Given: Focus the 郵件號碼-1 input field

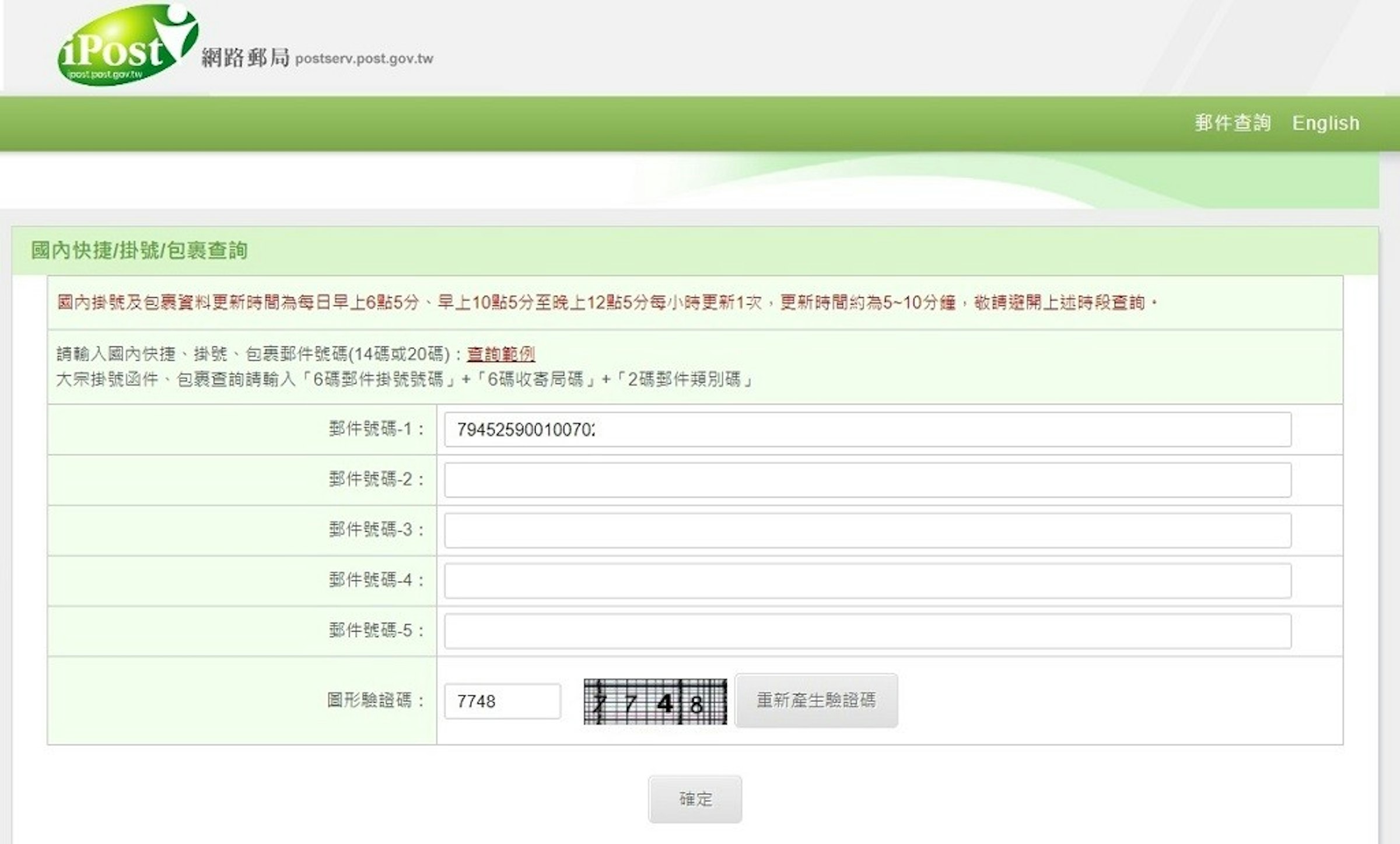Looking at the screenshot, I should [x=867, y=430].
